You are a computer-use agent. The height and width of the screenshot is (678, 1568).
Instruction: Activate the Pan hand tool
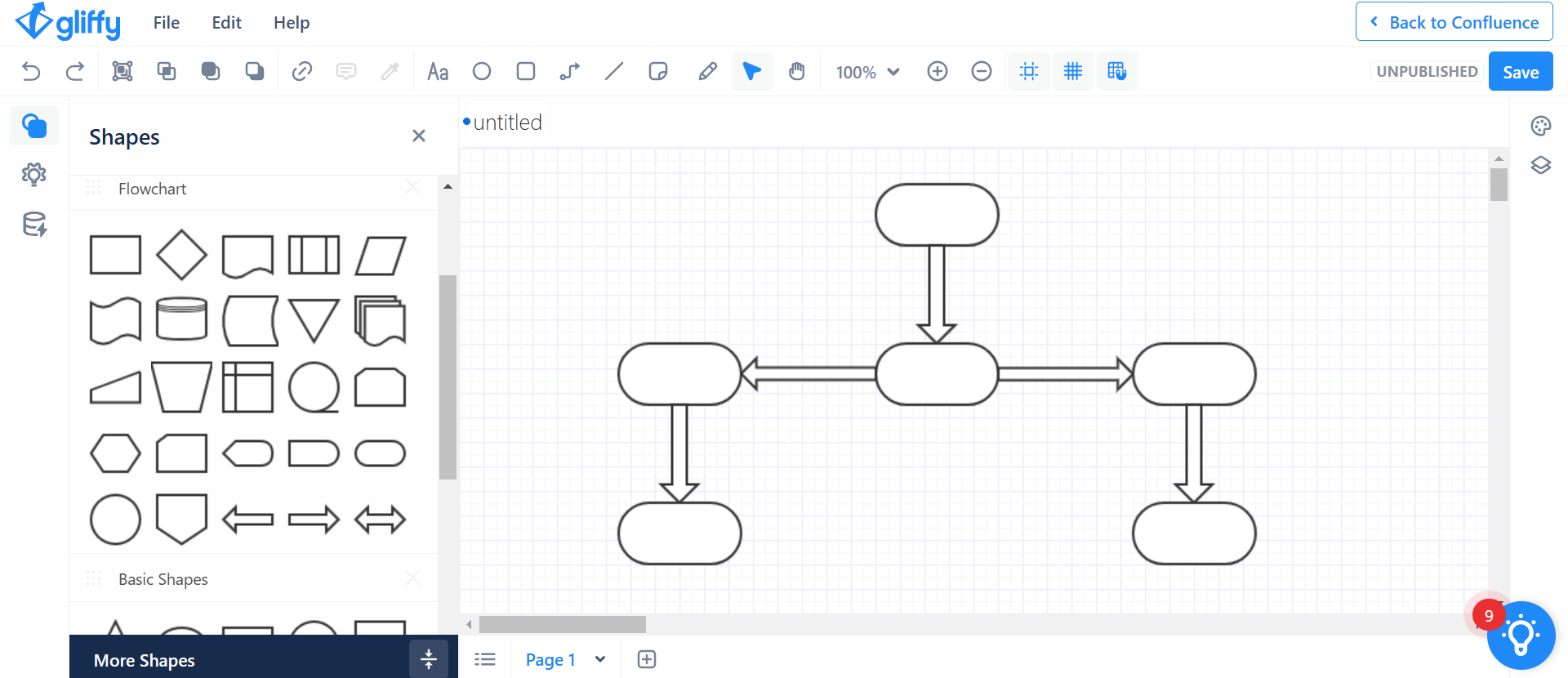pos(796,72)
